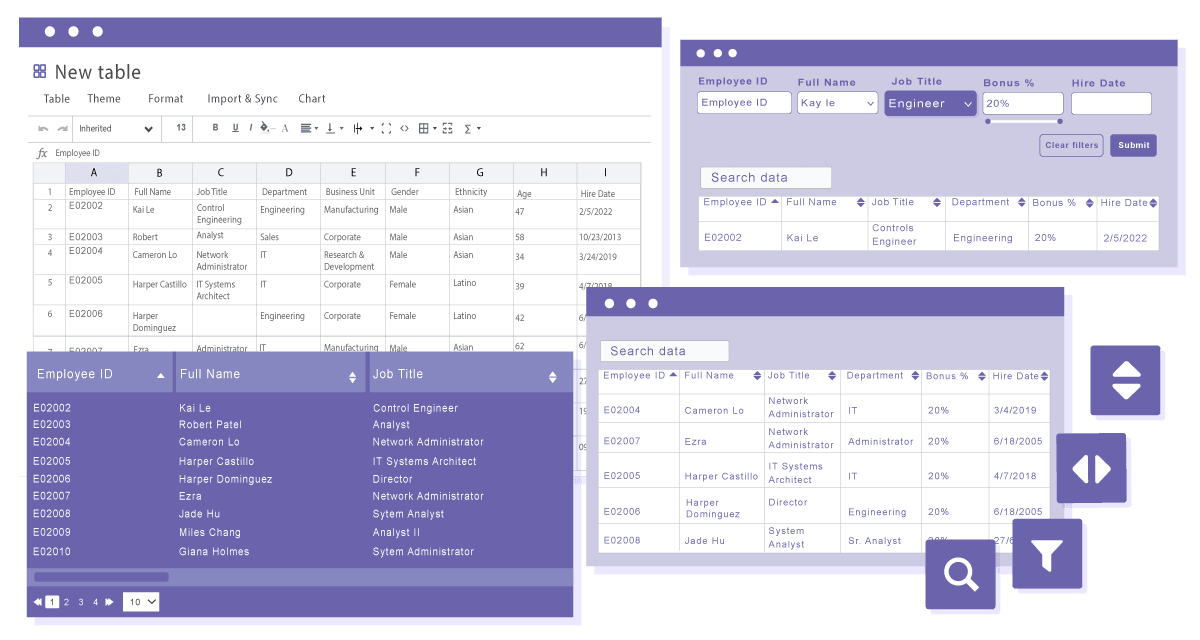Adjust the Bonus % range slider

point(1022,121)
